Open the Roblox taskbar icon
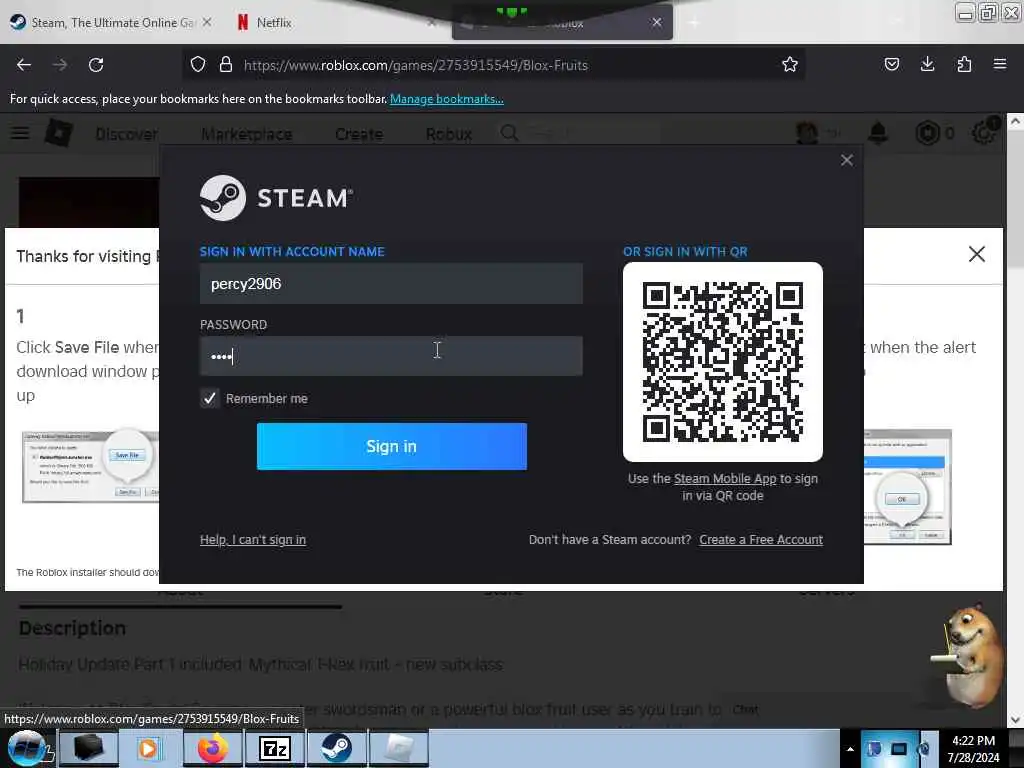 coord(399,748)
